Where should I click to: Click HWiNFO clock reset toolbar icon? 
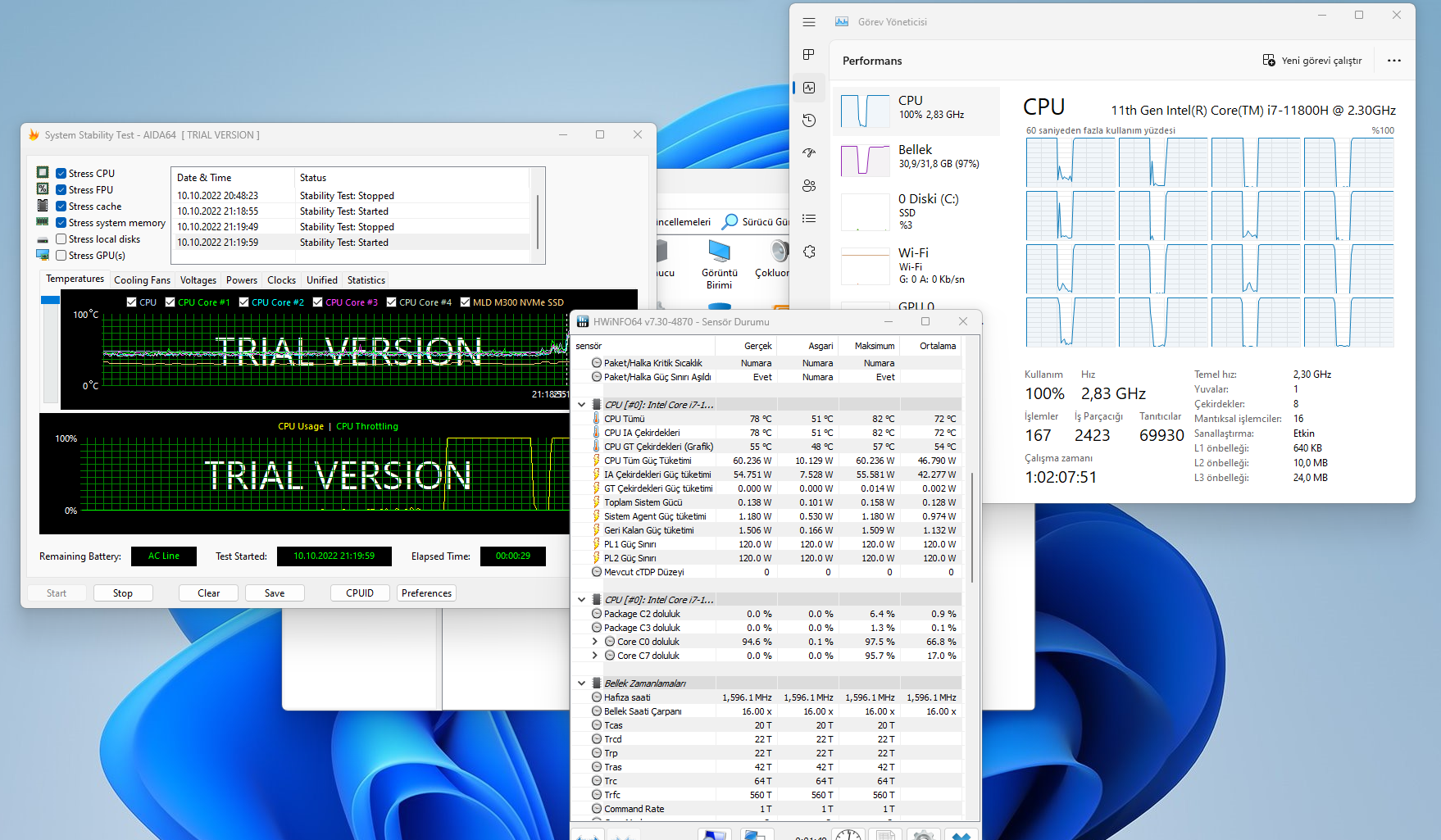848,834
